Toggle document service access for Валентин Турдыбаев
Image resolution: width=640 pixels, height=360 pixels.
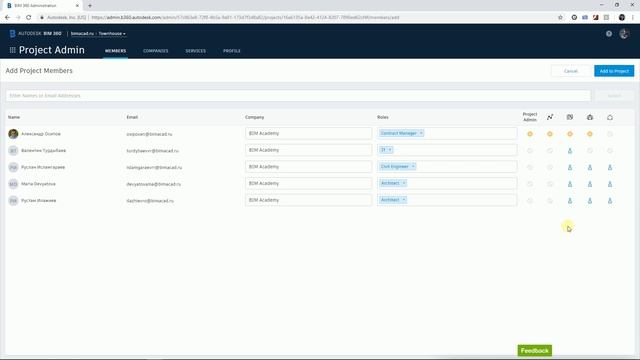click(570, 151)
